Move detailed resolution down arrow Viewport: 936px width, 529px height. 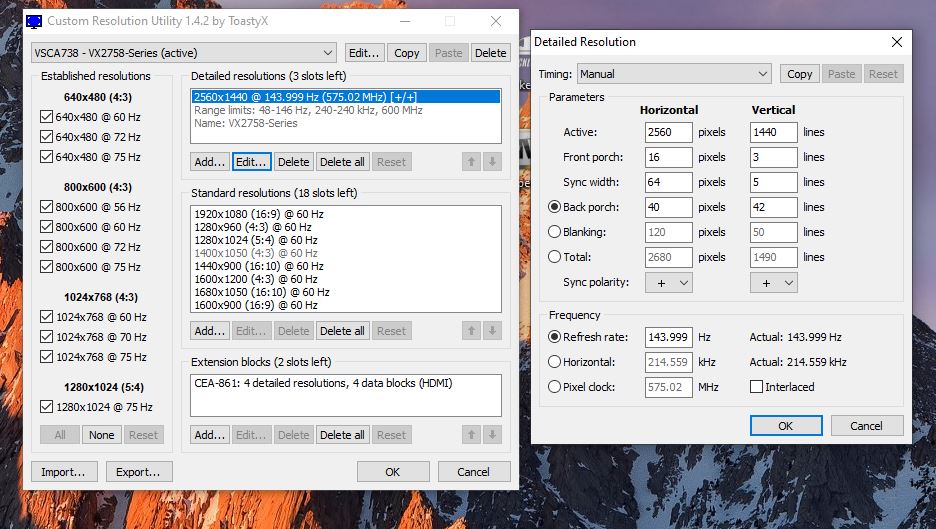pos(492,162)
